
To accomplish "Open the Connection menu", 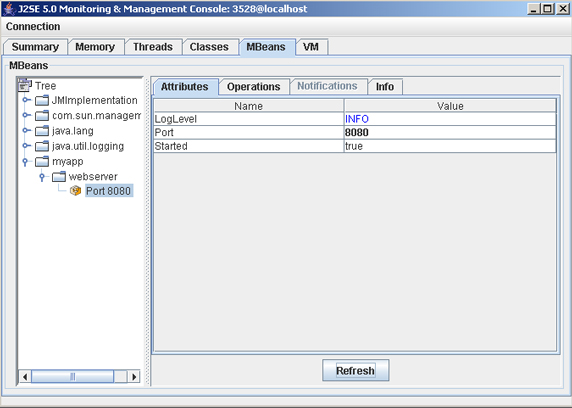I will point(33,27).
